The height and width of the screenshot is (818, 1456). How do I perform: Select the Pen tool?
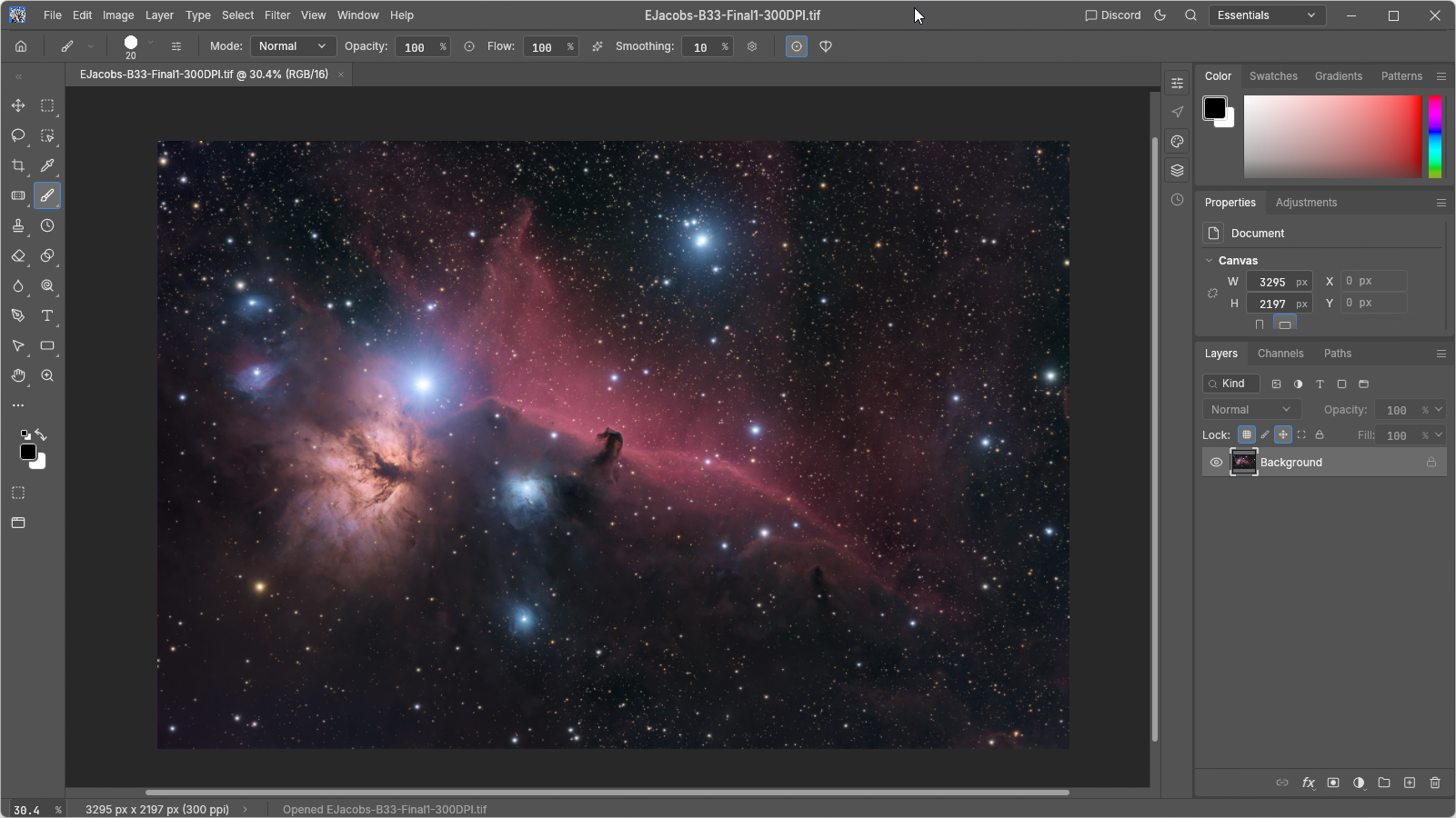pos(18,315)
